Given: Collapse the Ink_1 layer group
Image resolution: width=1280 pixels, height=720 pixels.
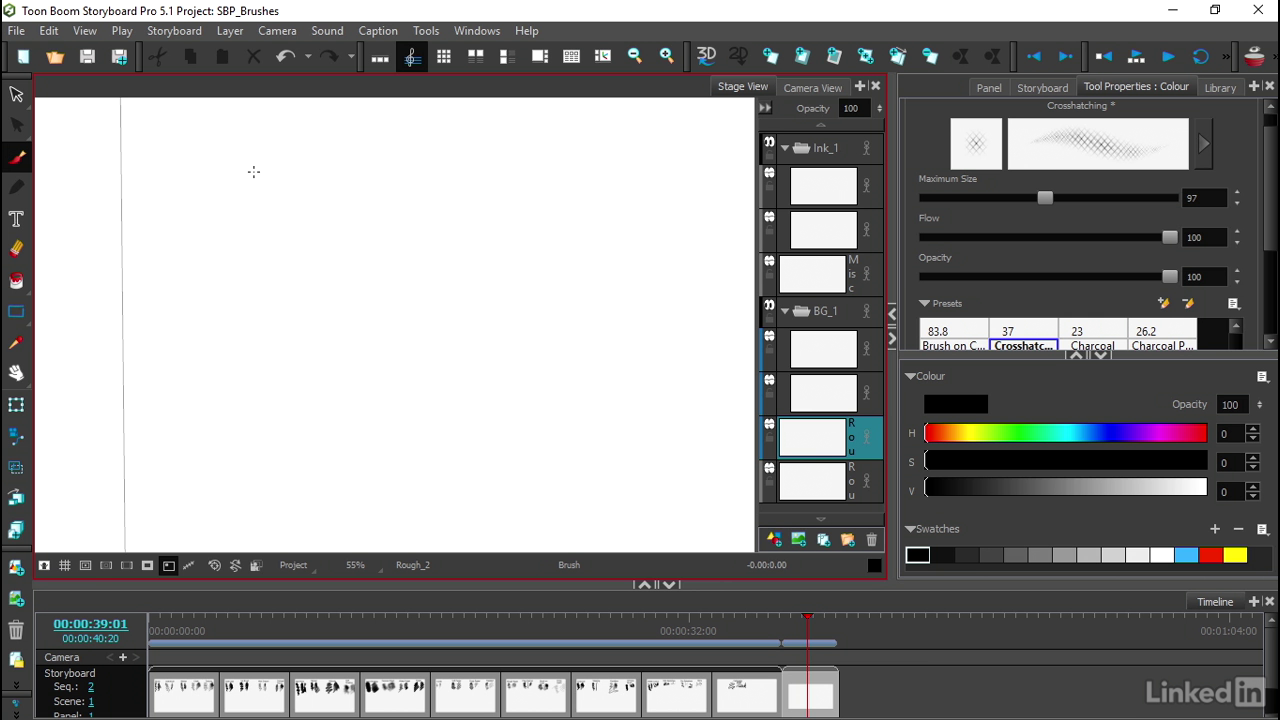Looking at the screenshot, I should (x=785, y=148).
